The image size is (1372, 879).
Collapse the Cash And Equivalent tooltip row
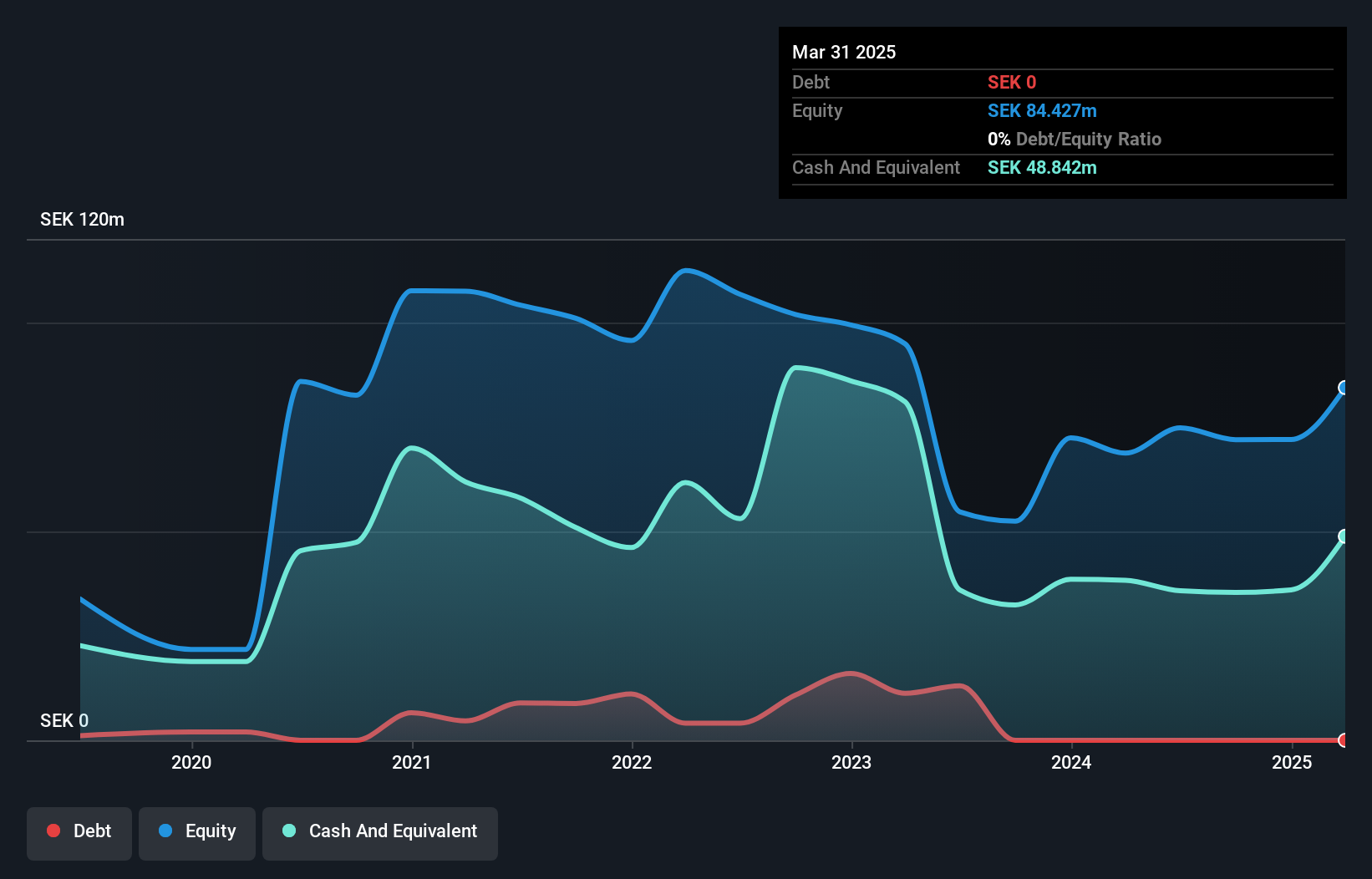click(876, 167)
